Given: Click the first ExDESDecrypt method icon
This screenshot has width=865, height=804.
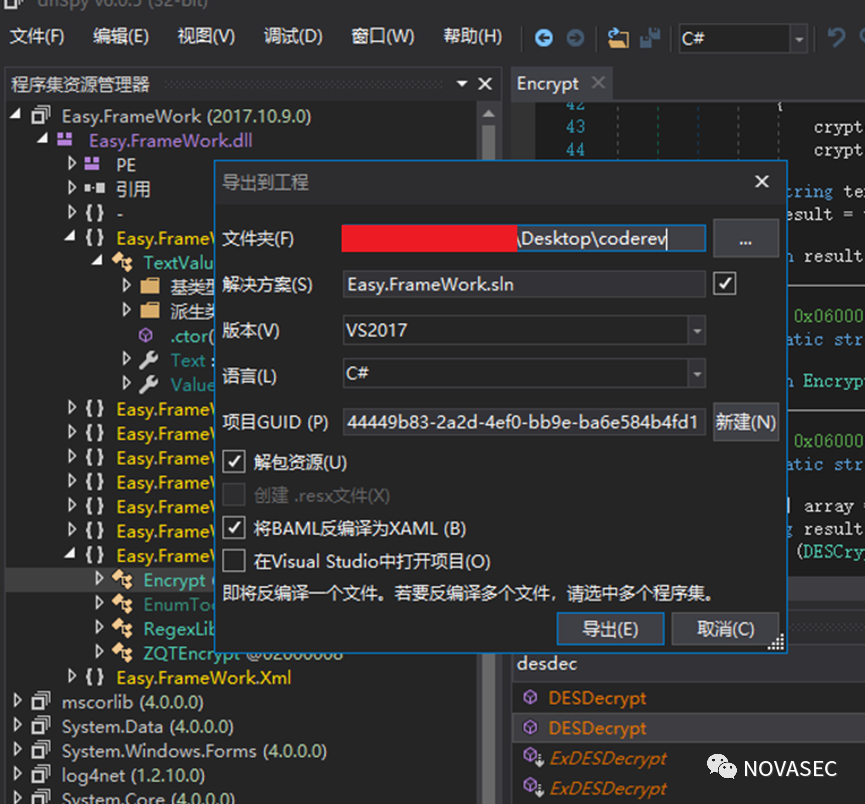Looking at the screenshot, I should 533,757.
